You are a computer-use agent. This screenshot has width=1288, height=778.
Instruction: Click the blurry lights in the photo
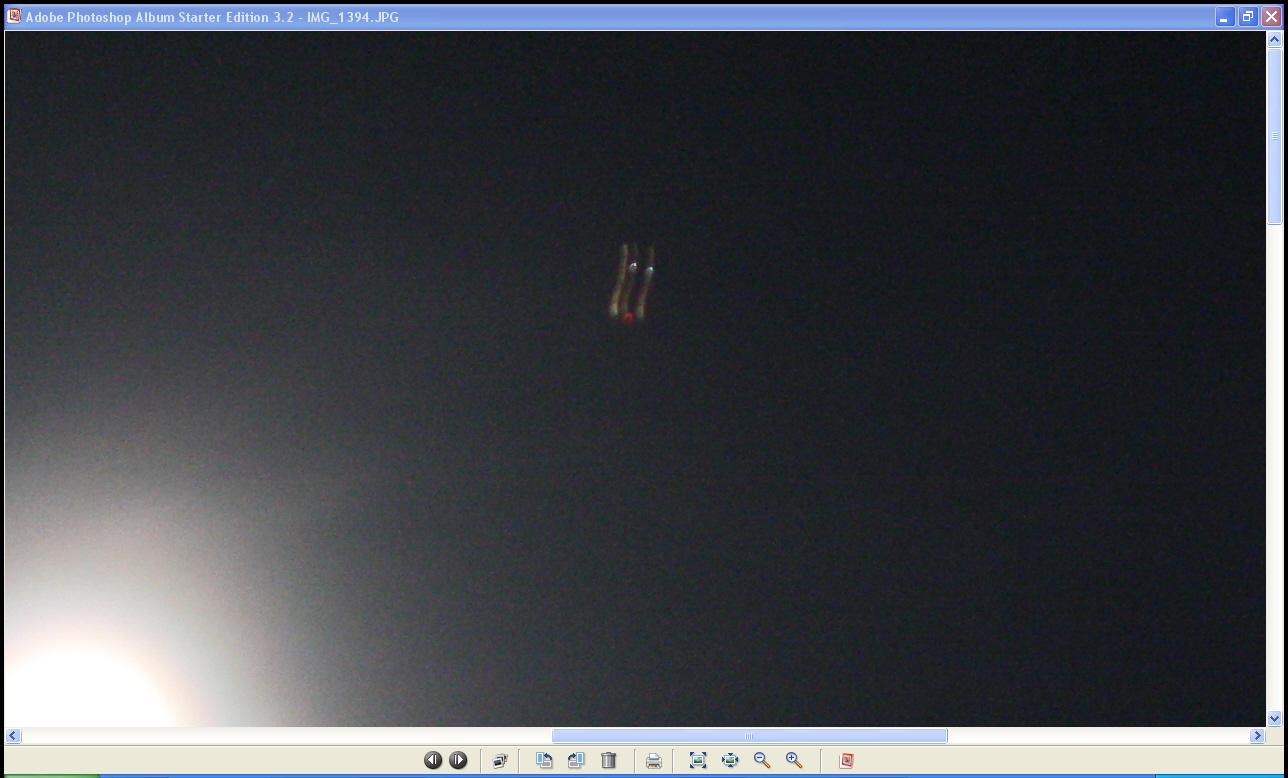click(x=632, y=283)
